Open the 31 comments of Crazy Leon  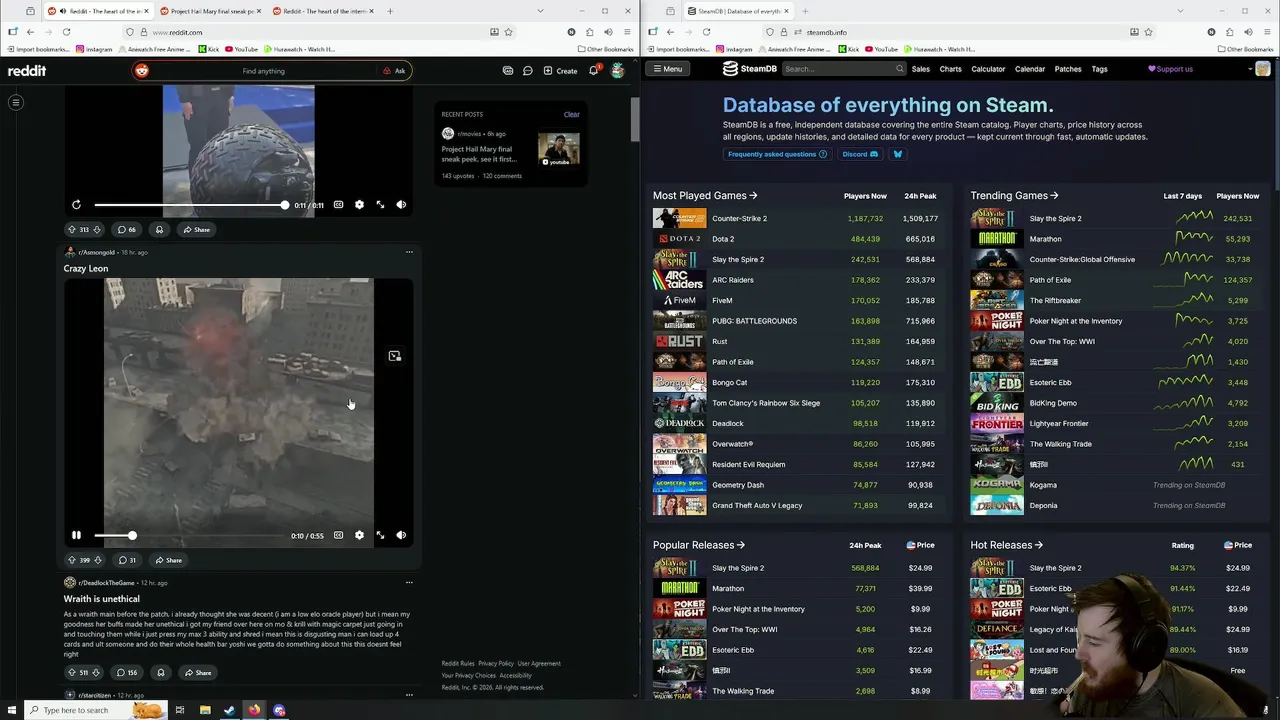pos(126,560)
